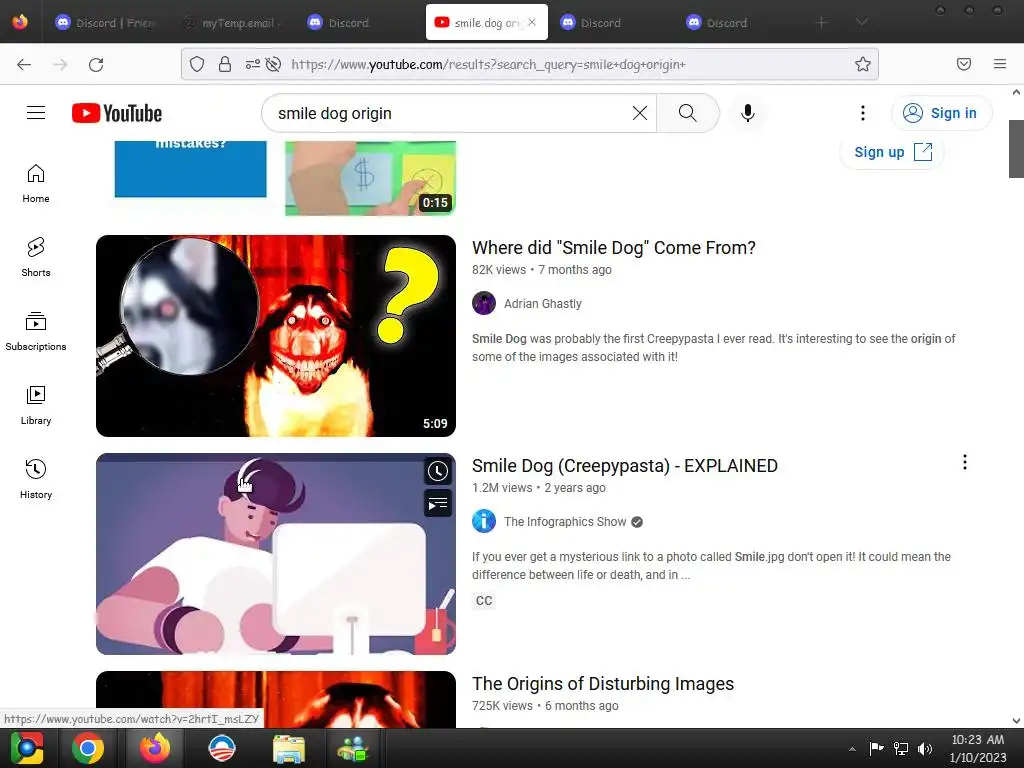Click the Infographics Show video thumbnail
The image size is (1024, 768).
(276, 554)
